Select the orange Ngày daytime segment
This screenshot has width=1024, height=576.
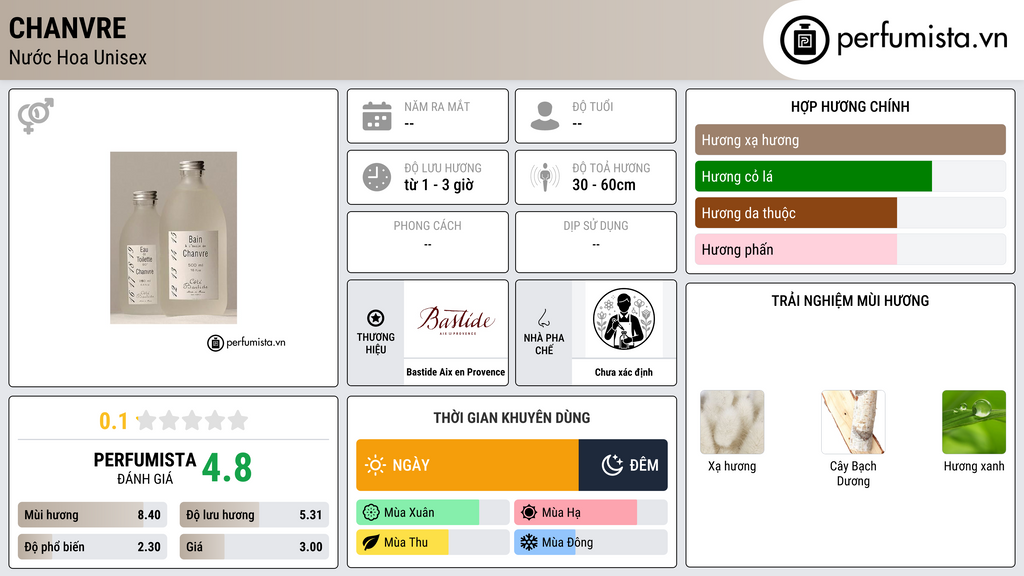(468, 465)
